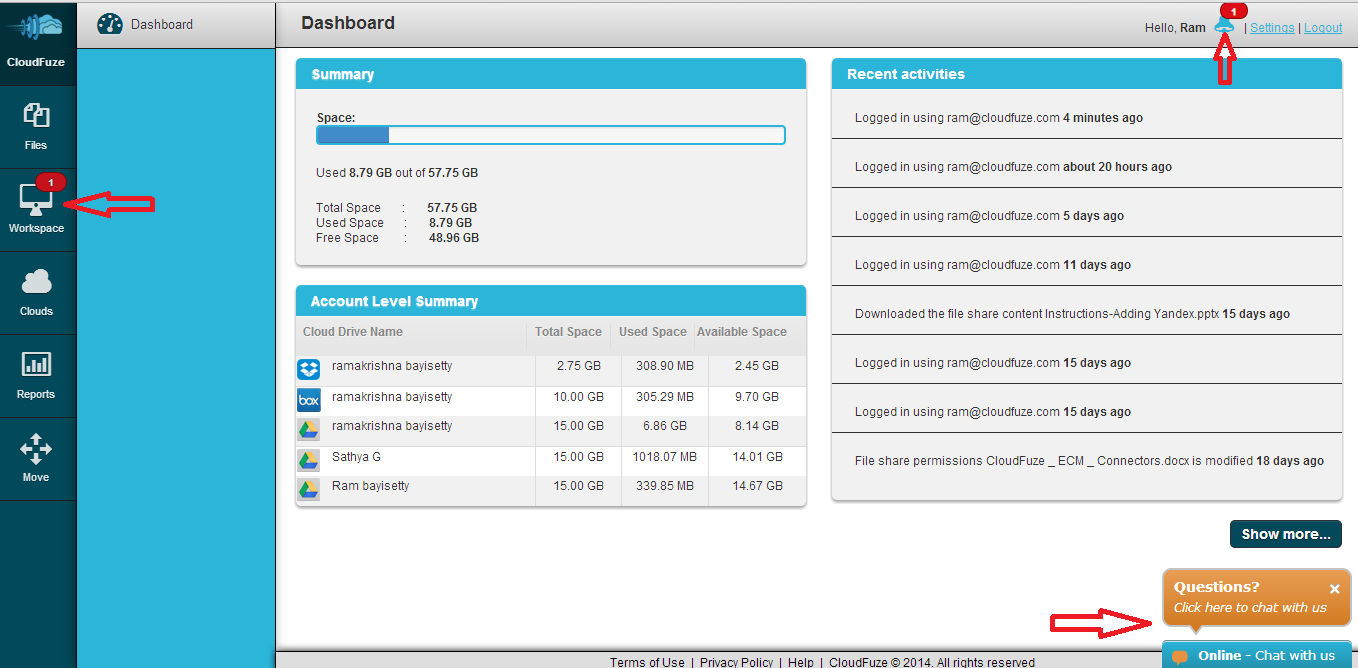Select the Sathya G drive name
1358x668 pixels.
[356, 457]
